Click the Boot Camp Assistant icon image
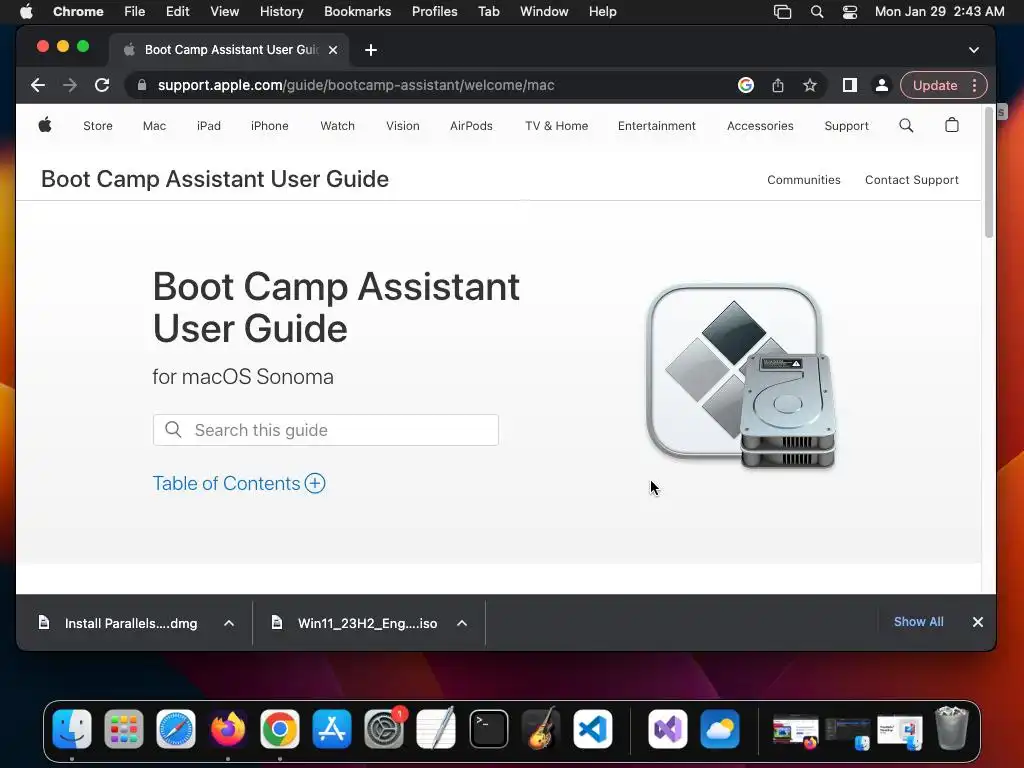1024x768 pixels. tap(741, 376)
